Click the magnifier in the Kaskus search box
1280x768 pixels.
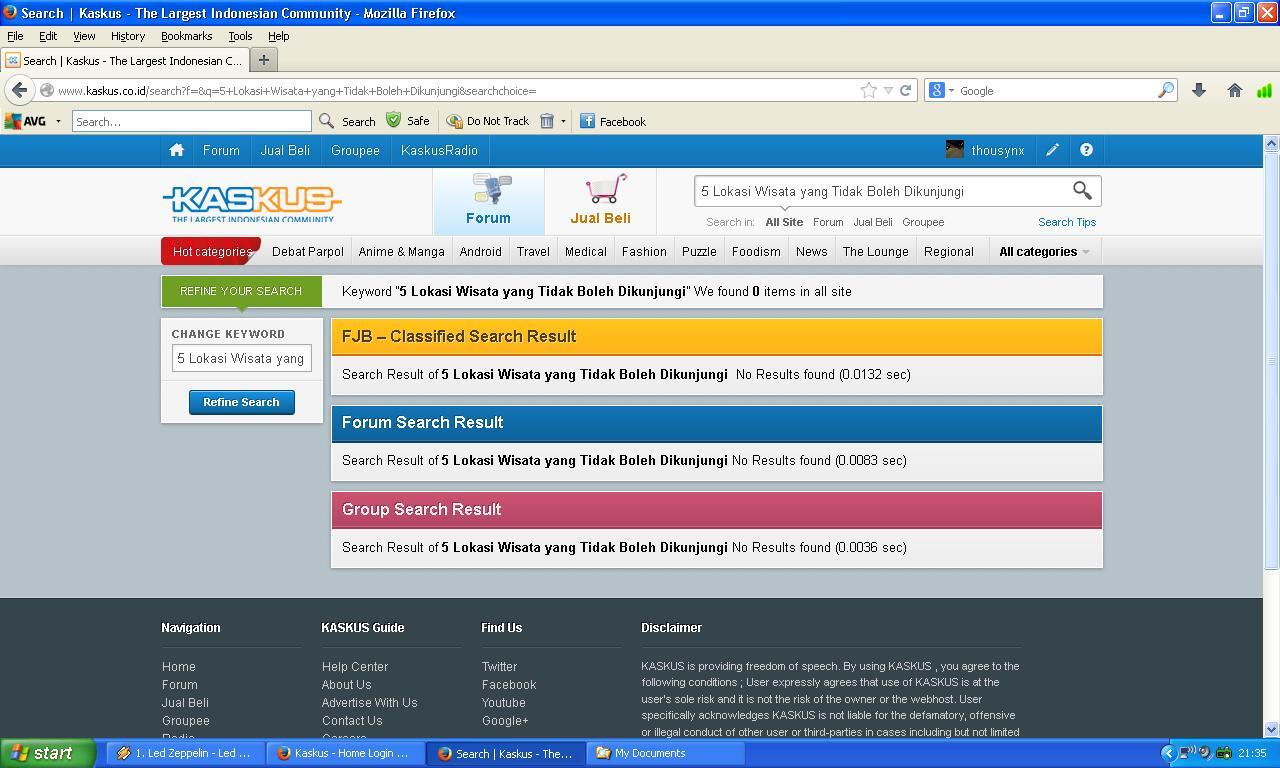coord(1082,190)
